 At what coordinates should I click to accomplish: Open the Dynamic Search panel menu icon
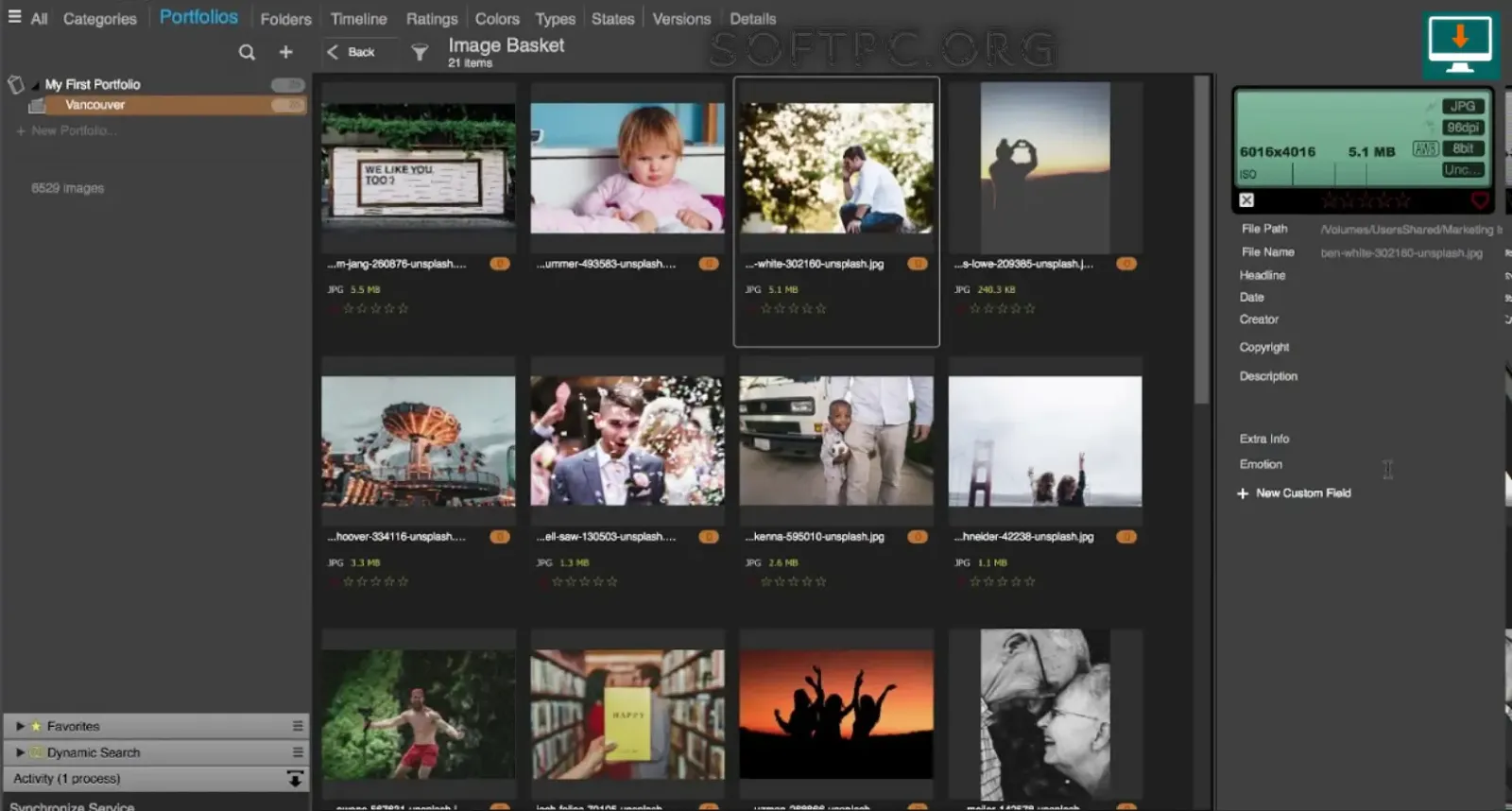(x=298, y=752)
